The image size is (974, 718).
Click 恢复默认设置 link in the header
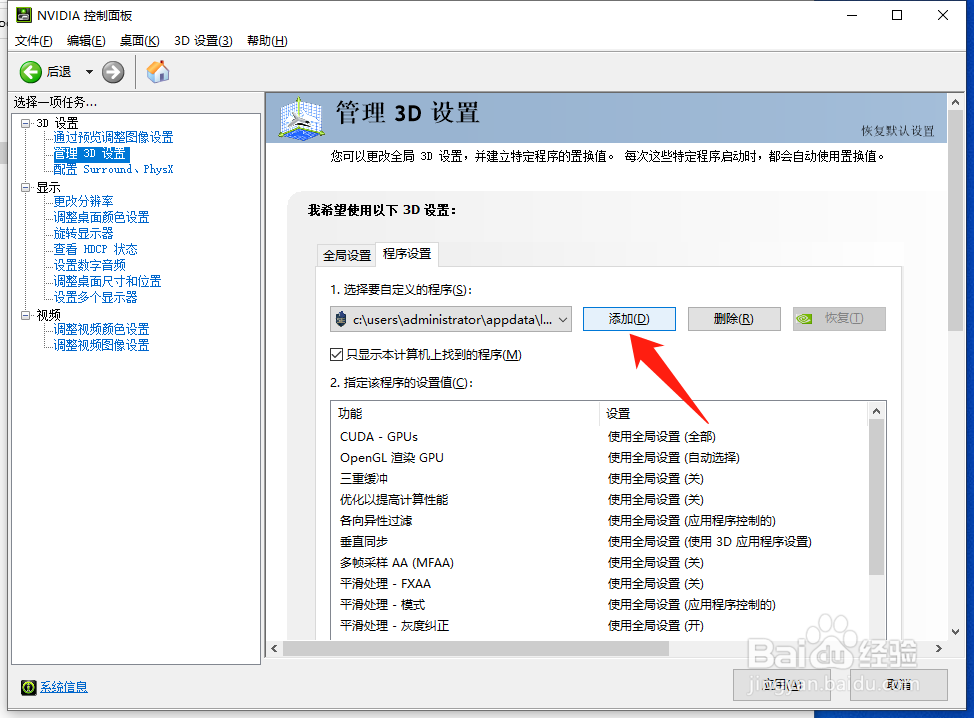[x=898, y=131]
